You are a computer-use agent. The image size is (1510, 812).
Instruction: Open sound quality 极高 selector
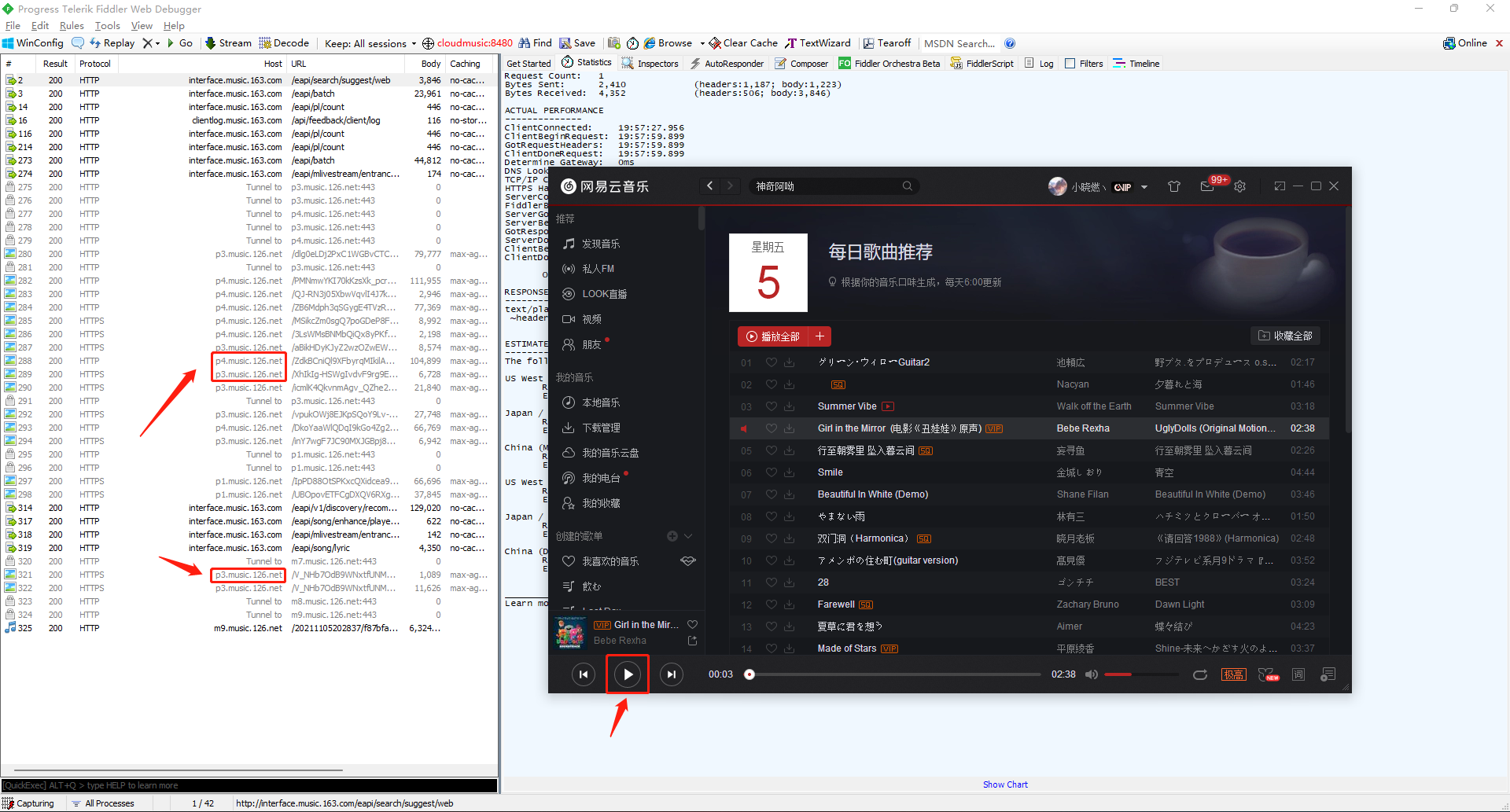tap(1233, 674)
